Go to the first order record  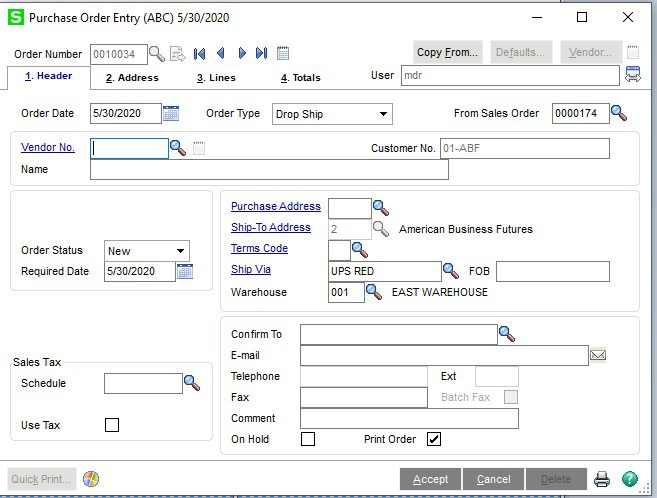point(199,54)
